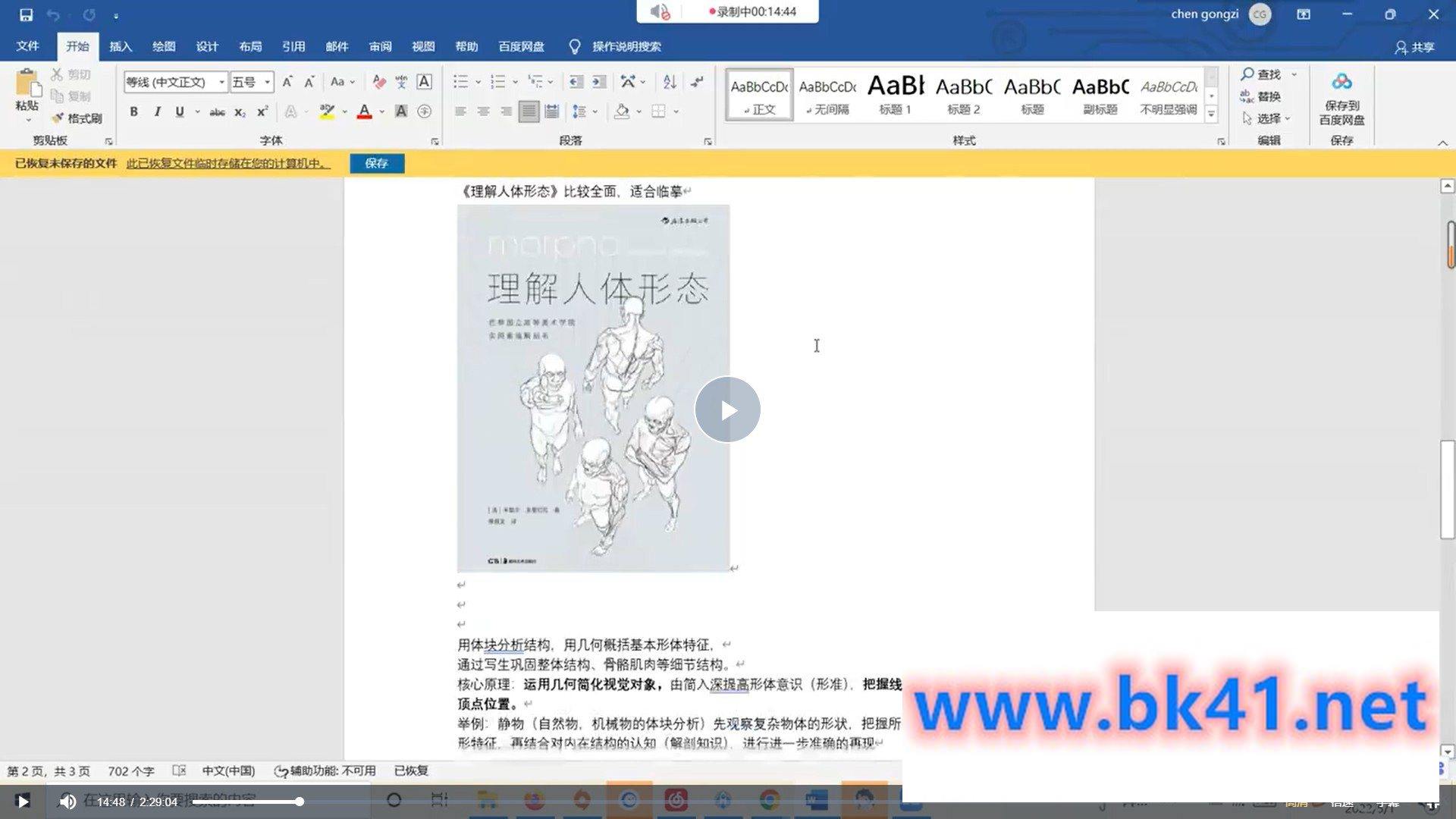This screenshot has width=1456, height=819.
Task: Apply the 标题 1 heading style
Action: coord(896,94)
